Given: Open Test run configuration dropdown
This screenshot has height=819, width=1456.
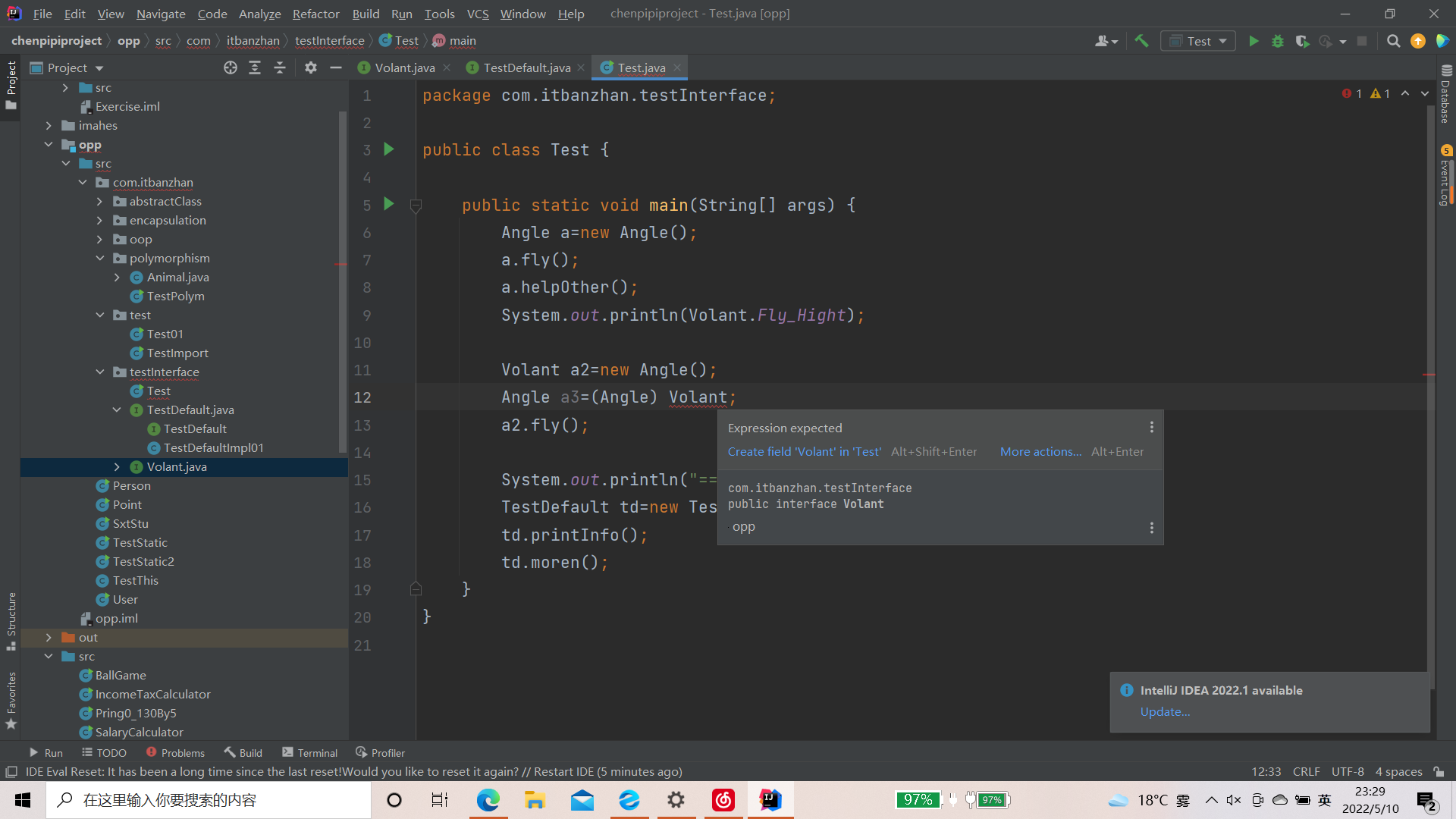Looking at the screenshot, I should (x=1198, y=41).
